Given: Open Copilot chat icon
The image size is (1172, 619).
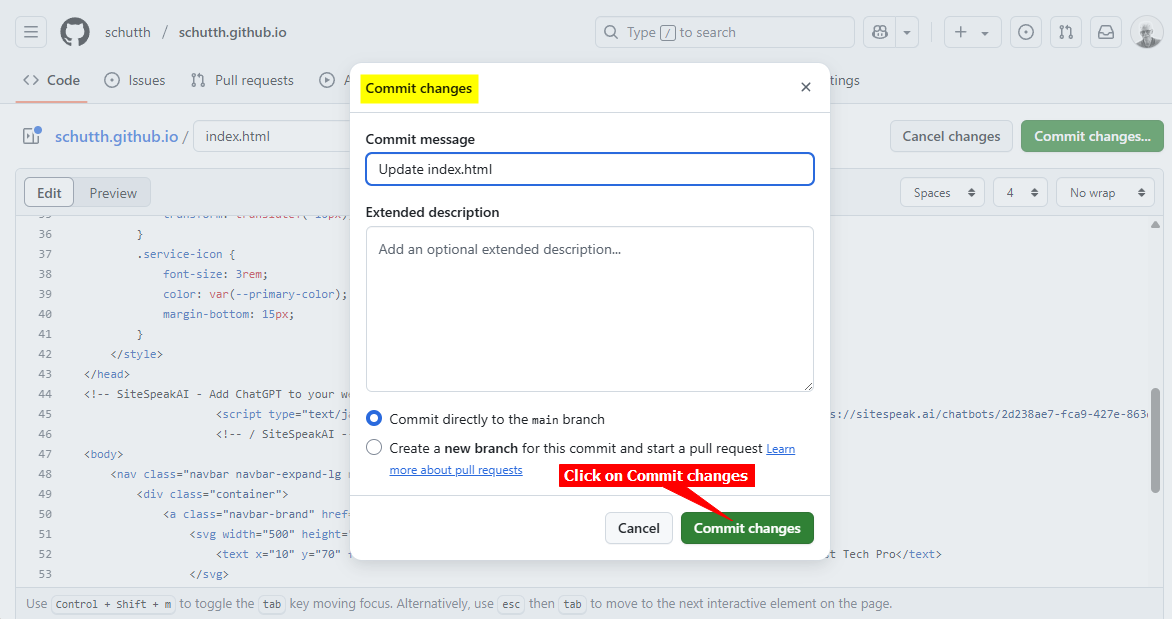Looking at the screenshot, I should (x=880, y=32).
